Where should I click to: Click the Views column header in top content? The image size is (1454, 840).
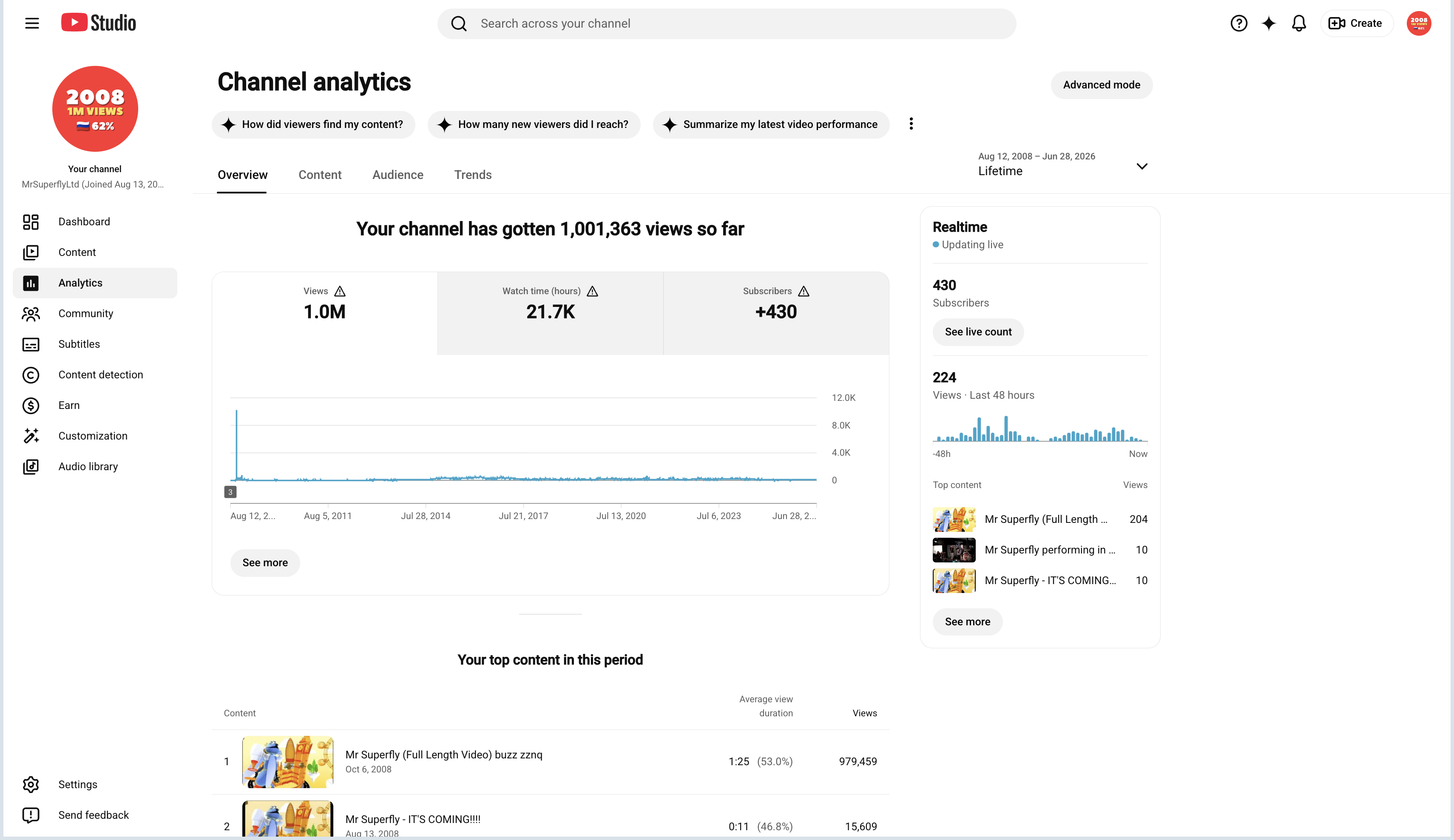(x=864, y=713)
